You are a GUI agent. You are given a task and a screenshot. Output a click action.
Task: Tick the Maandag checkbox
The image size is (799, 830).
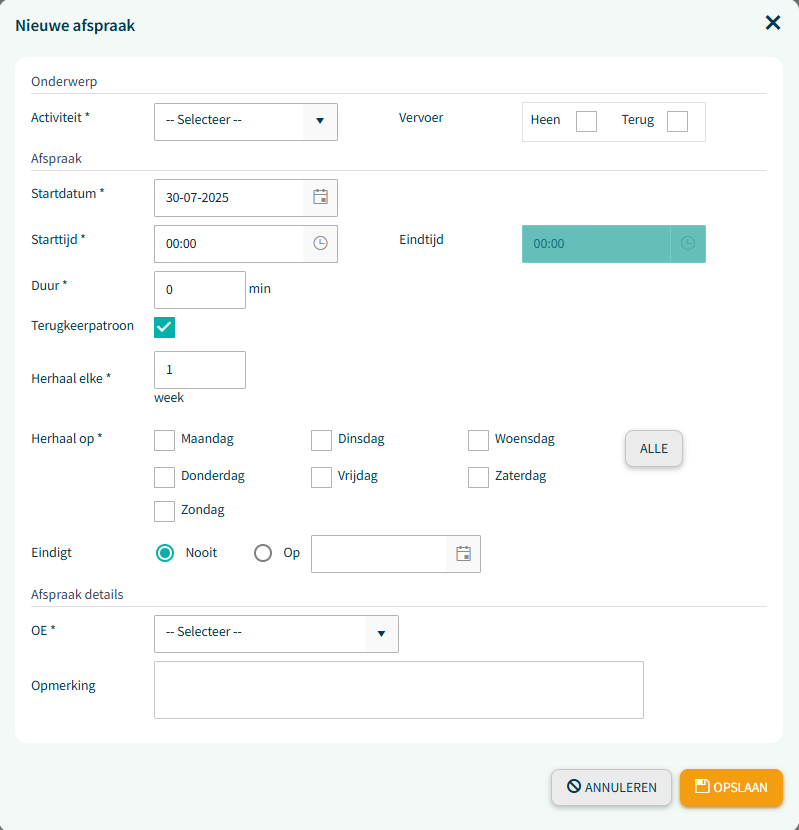click(x=164, y=440)
